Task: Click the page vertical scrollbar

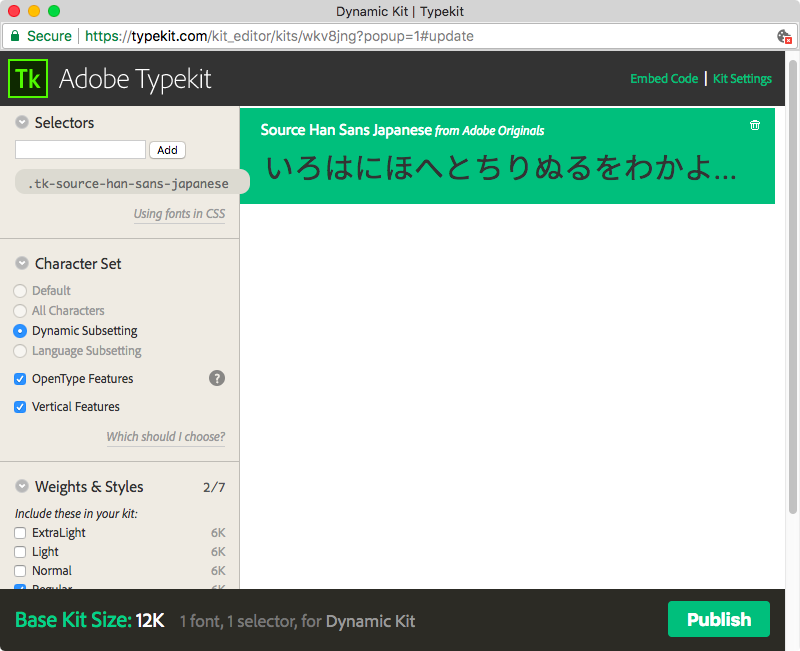Action: click(x=792, y=287)
